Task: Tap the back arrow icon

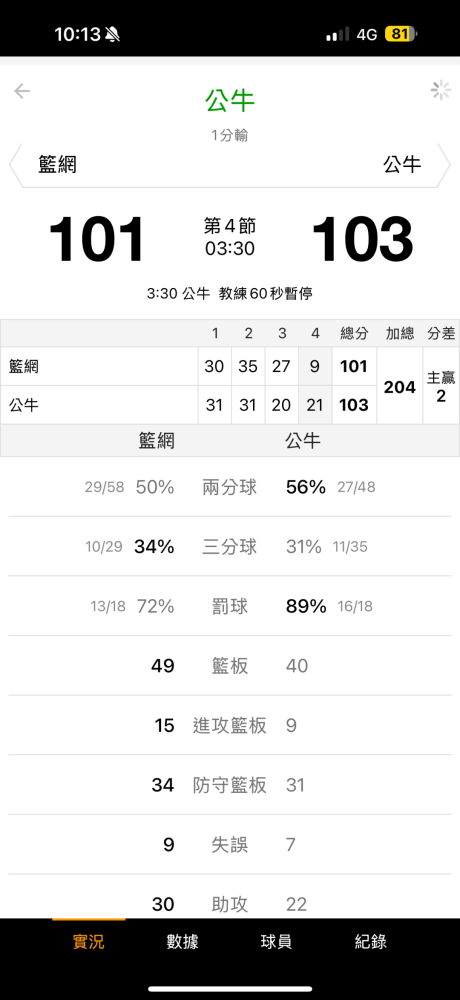Action: click(22, 91)
